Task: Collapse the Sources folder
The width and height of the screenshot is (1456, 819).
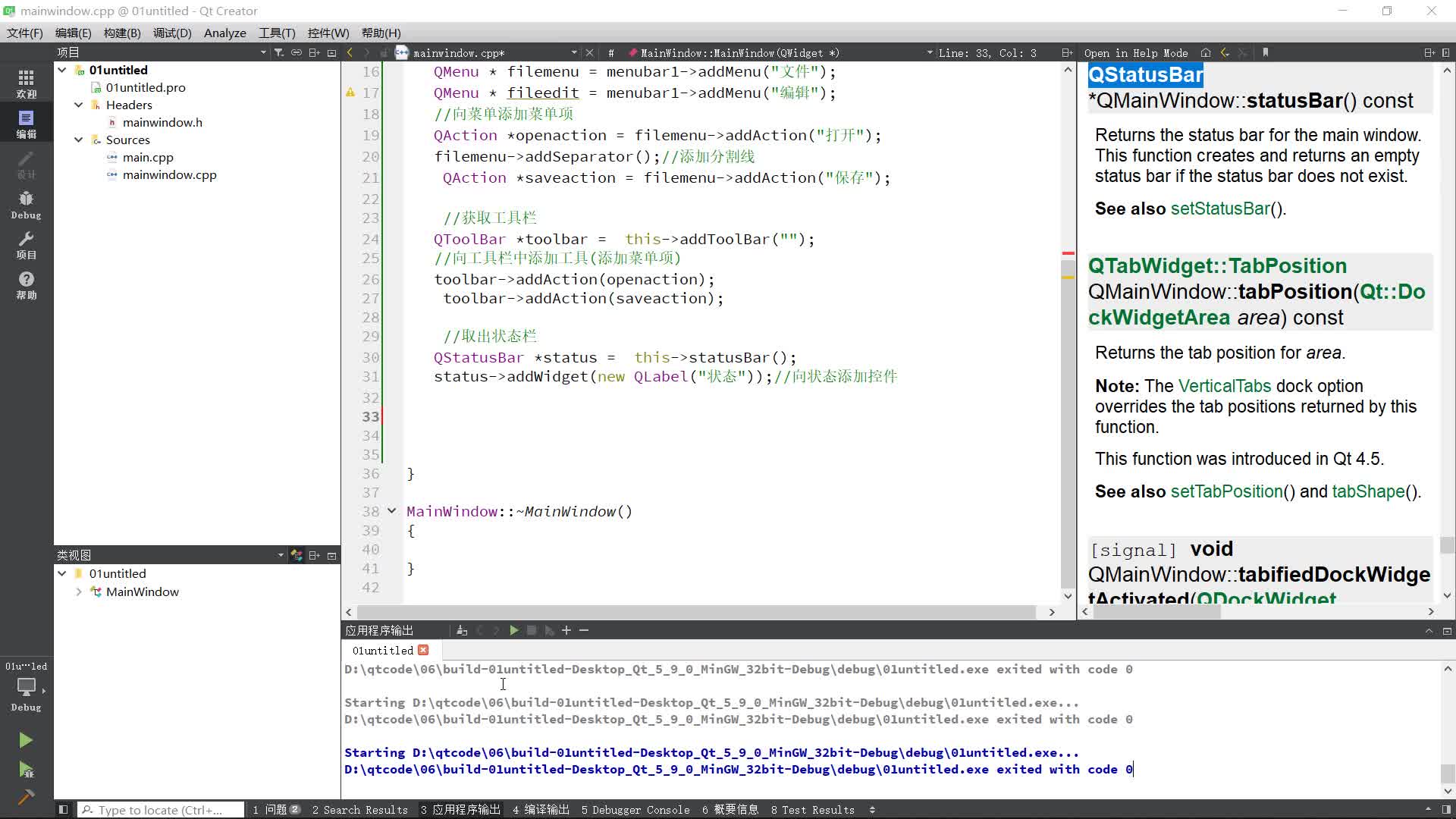Action: point(79,140)
